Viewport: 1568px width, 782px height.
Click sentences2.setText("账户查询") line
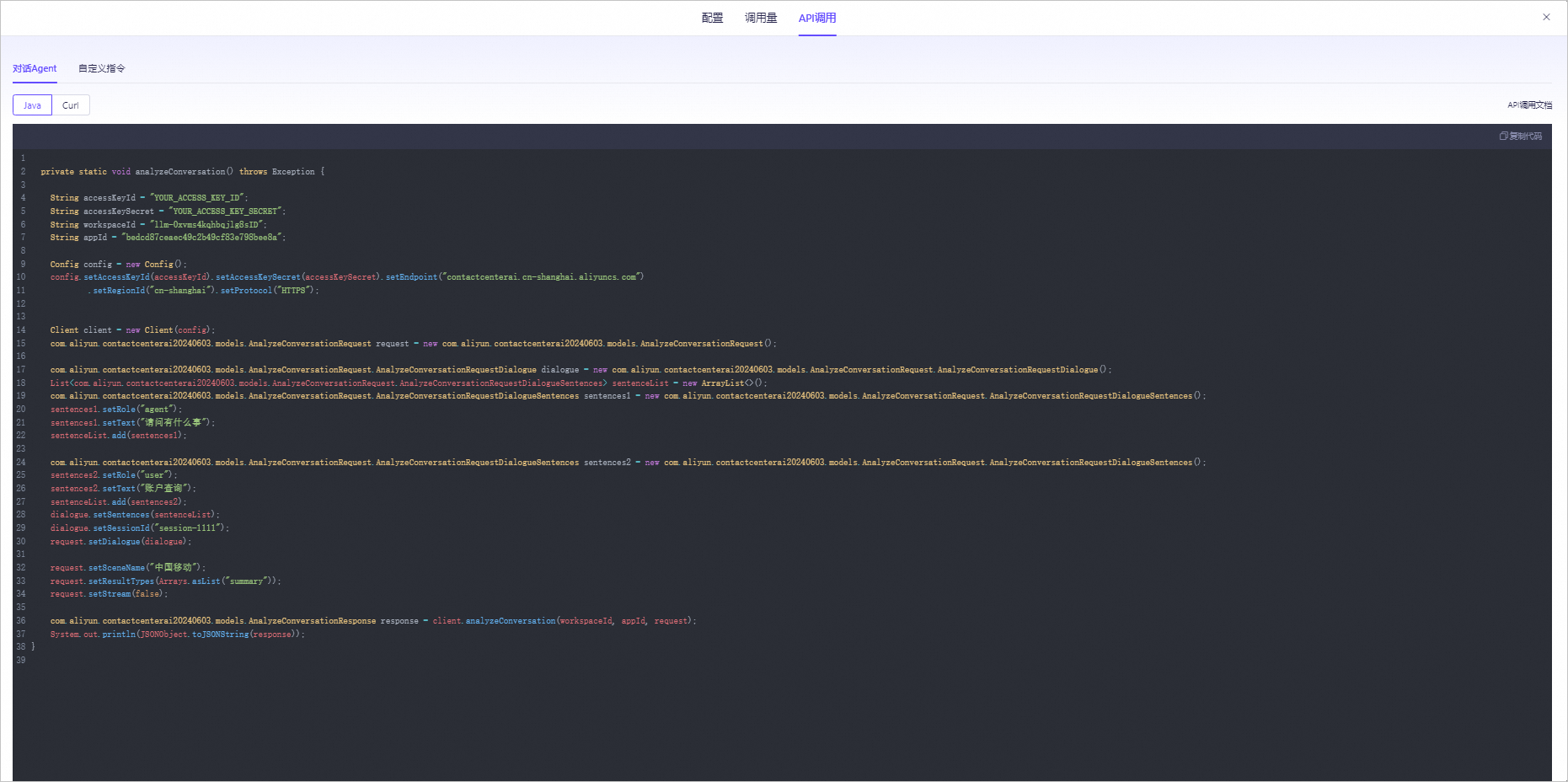[x=123, y=489]
